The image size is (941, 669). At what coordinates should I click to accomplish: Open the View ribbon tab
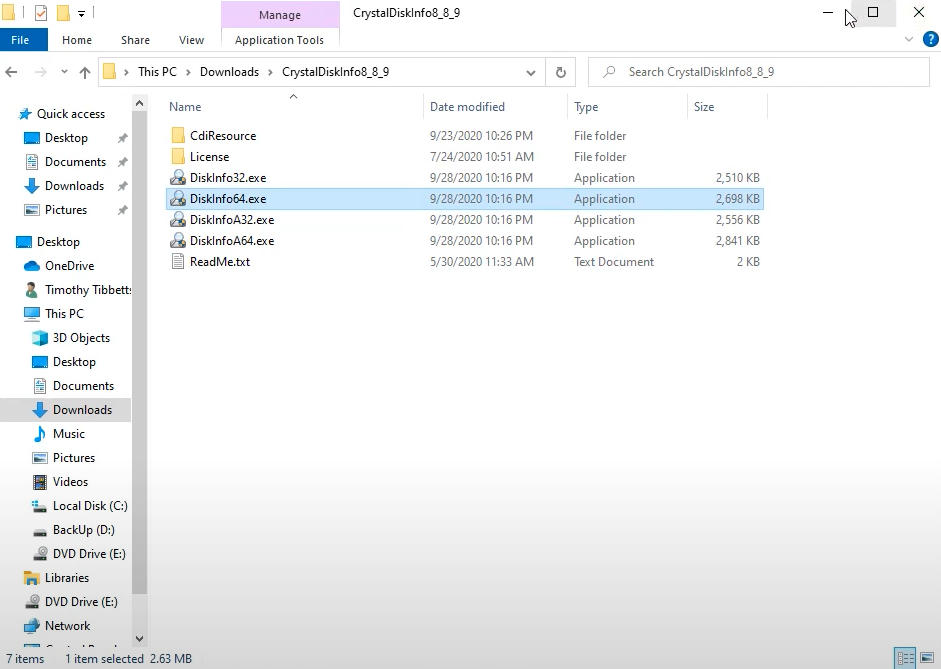tap(191, 40)
